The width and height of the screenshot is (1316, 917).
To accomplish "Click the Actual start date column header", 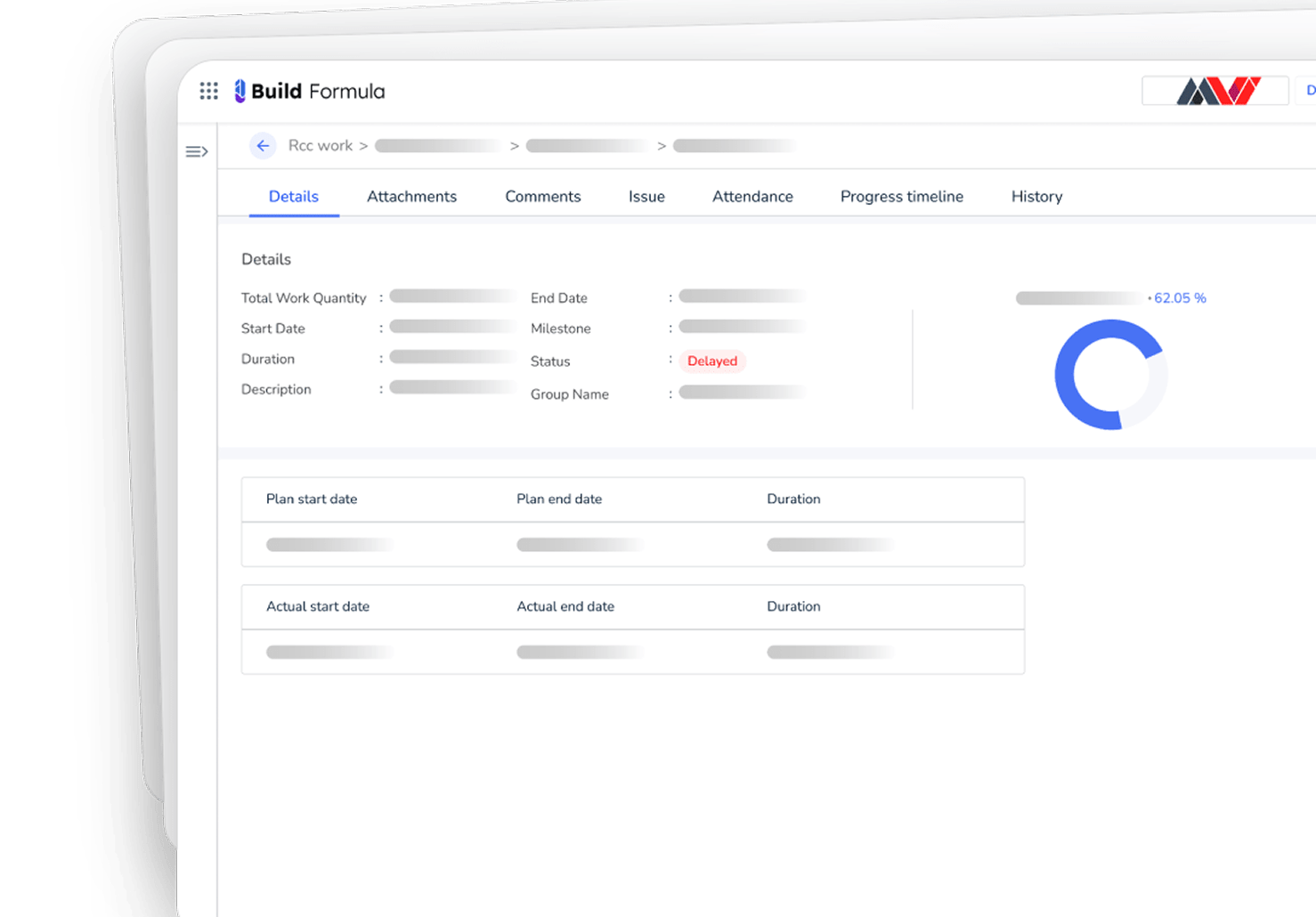I will click(x=318, y=607).
